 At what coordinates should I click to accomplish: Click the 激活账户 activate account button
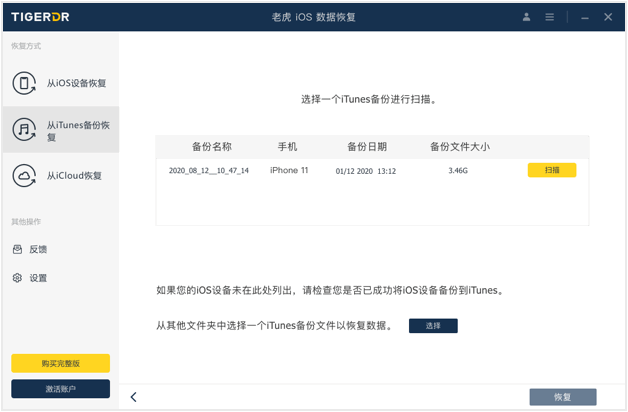pyautogui.click(x=60, y=388)
